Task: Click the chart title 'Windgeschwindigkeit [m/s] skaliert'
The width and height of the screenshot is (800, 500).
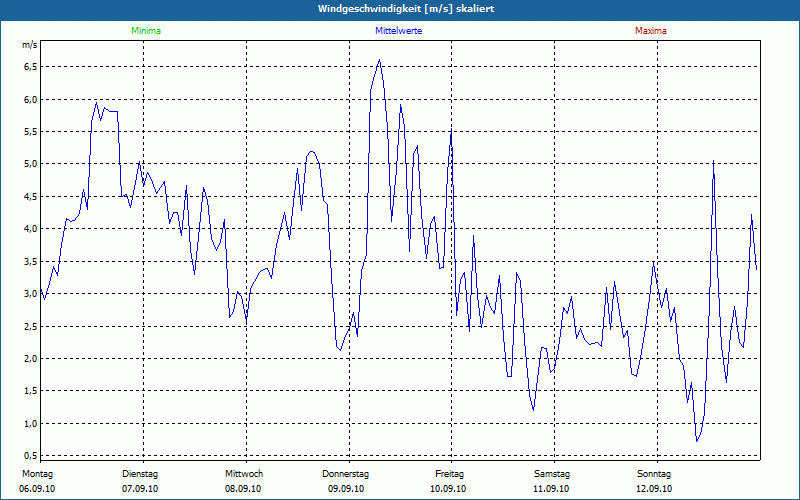Action: click(x=406, y=9)
